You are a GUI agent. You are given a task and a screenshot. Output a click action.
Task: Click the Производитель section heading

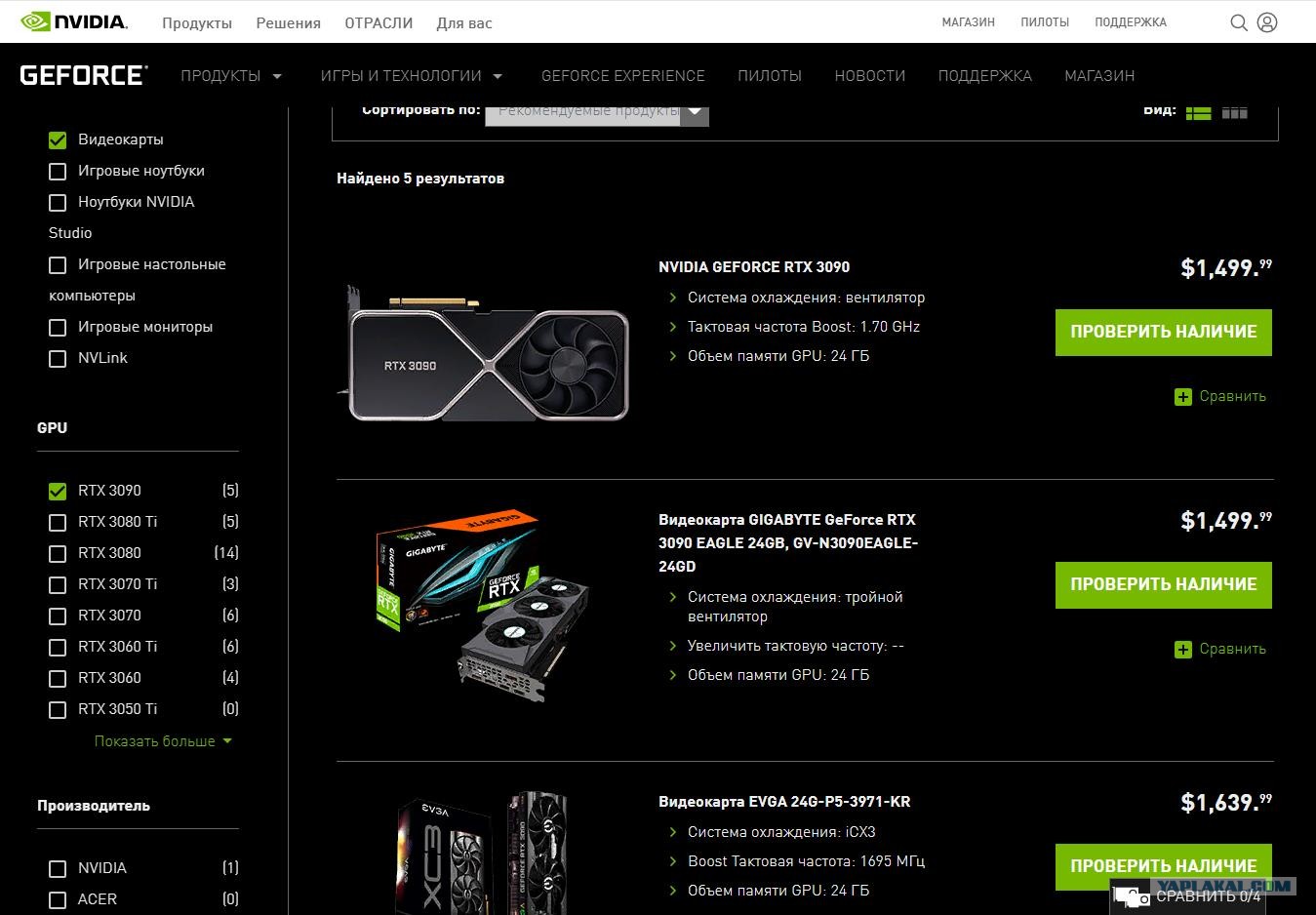94,807
